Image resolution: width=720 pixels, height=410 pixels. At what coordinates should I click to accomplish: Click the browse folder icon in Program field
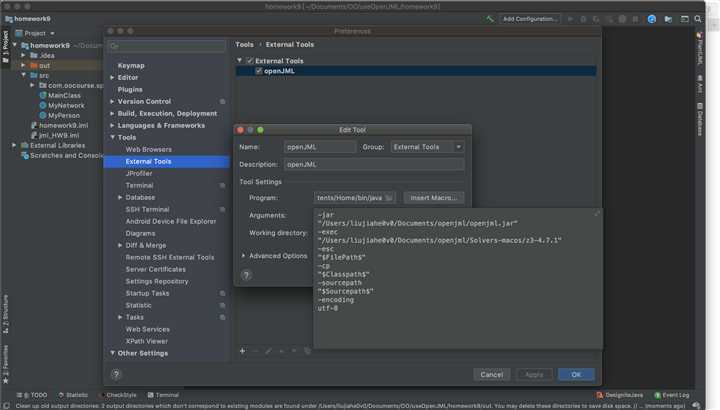[389, 198]
